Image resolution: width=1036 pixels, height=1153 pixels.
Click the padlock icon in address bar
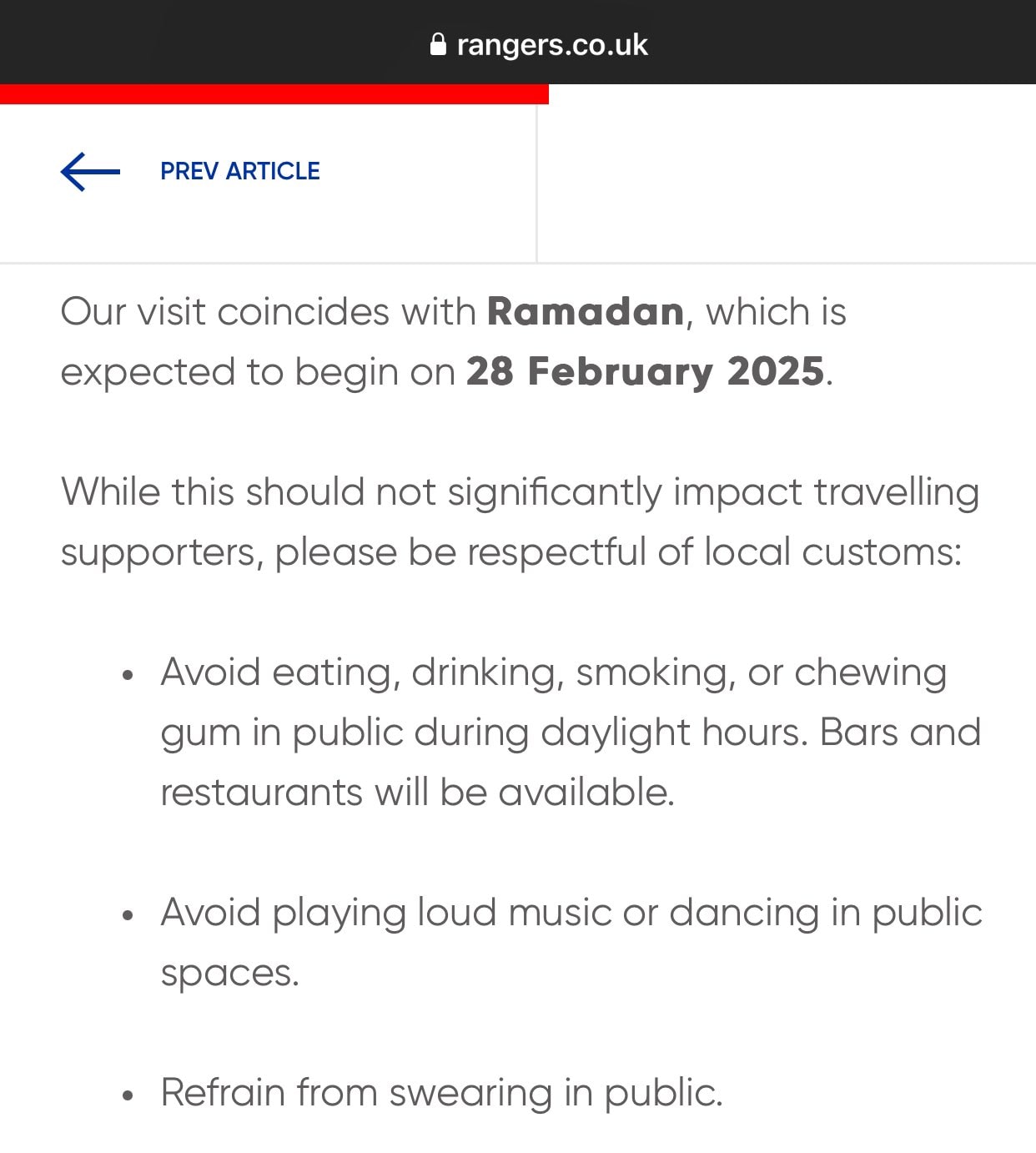[438, 44]
